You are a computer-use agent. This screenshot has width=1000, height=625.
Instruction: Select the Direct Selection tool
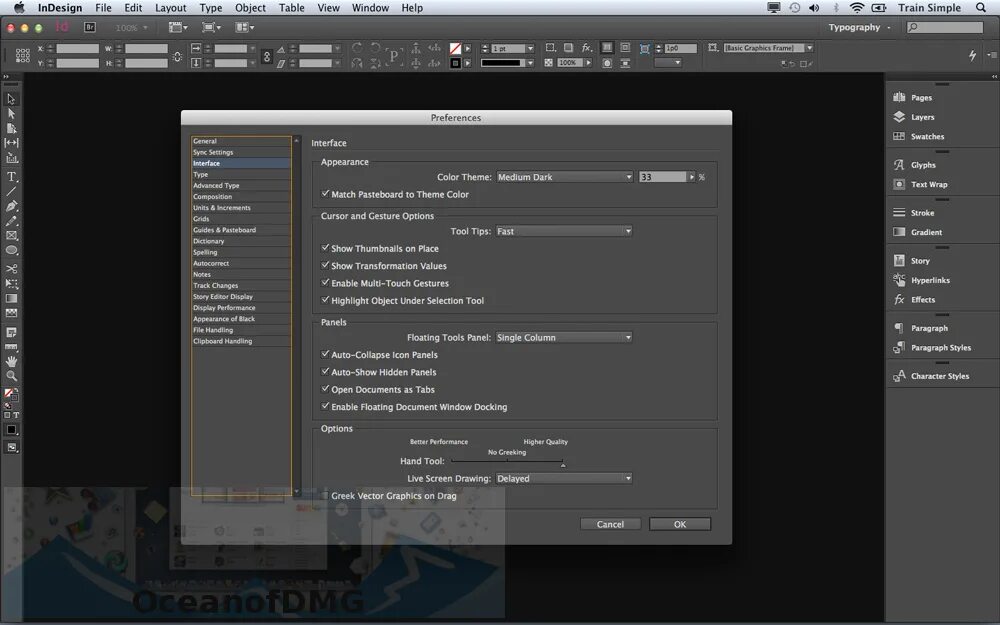pos(11,114)
